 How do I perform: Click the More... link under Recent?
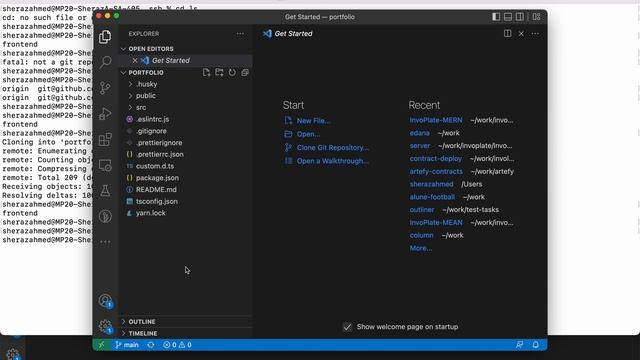pos(420,248)
